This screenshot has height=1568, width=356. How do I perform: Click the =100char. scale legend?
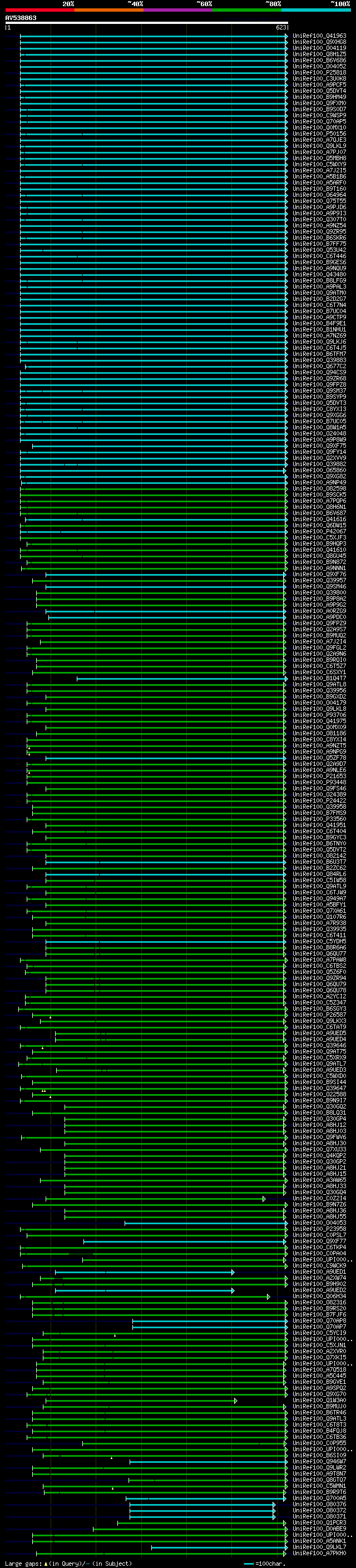[x=265, y=1563]
